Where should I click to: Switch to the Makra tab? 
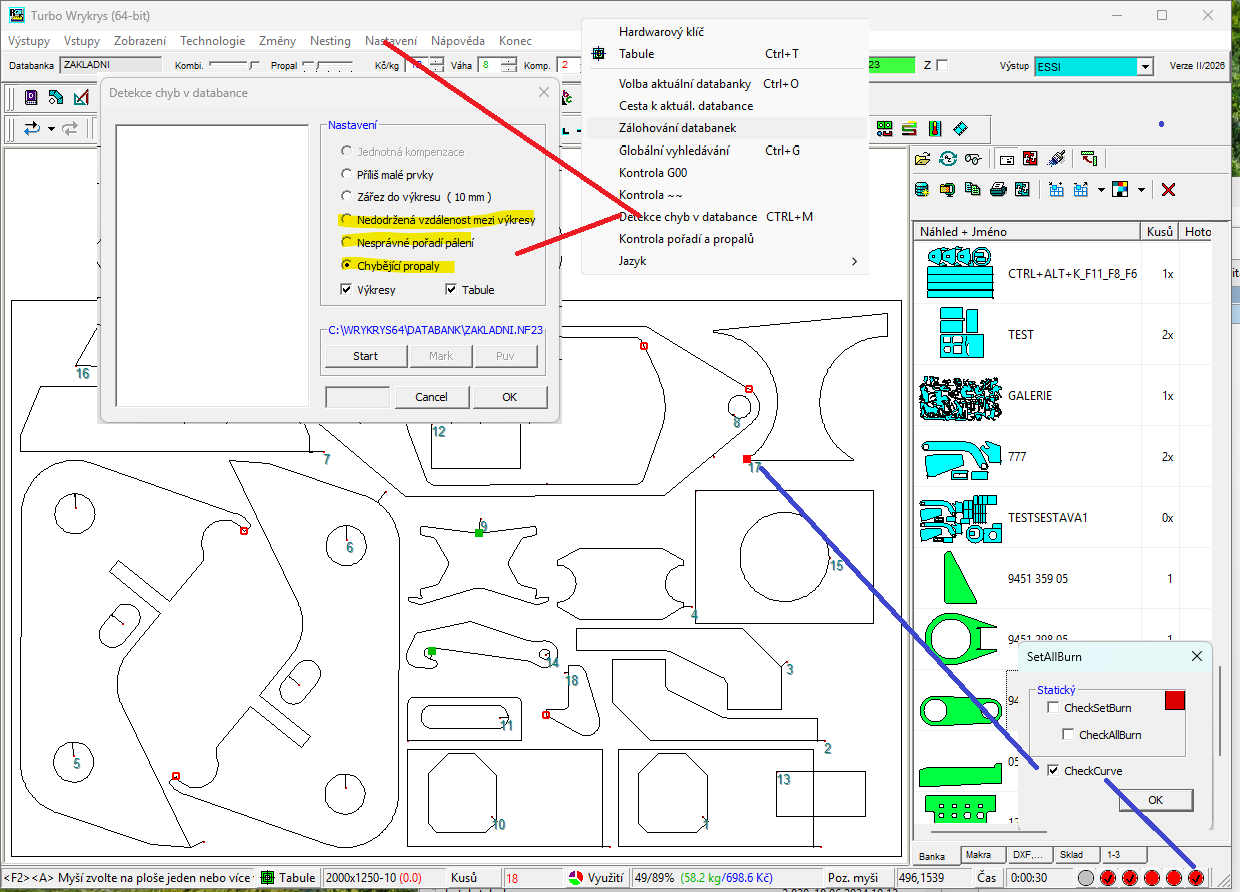point(978,856)
